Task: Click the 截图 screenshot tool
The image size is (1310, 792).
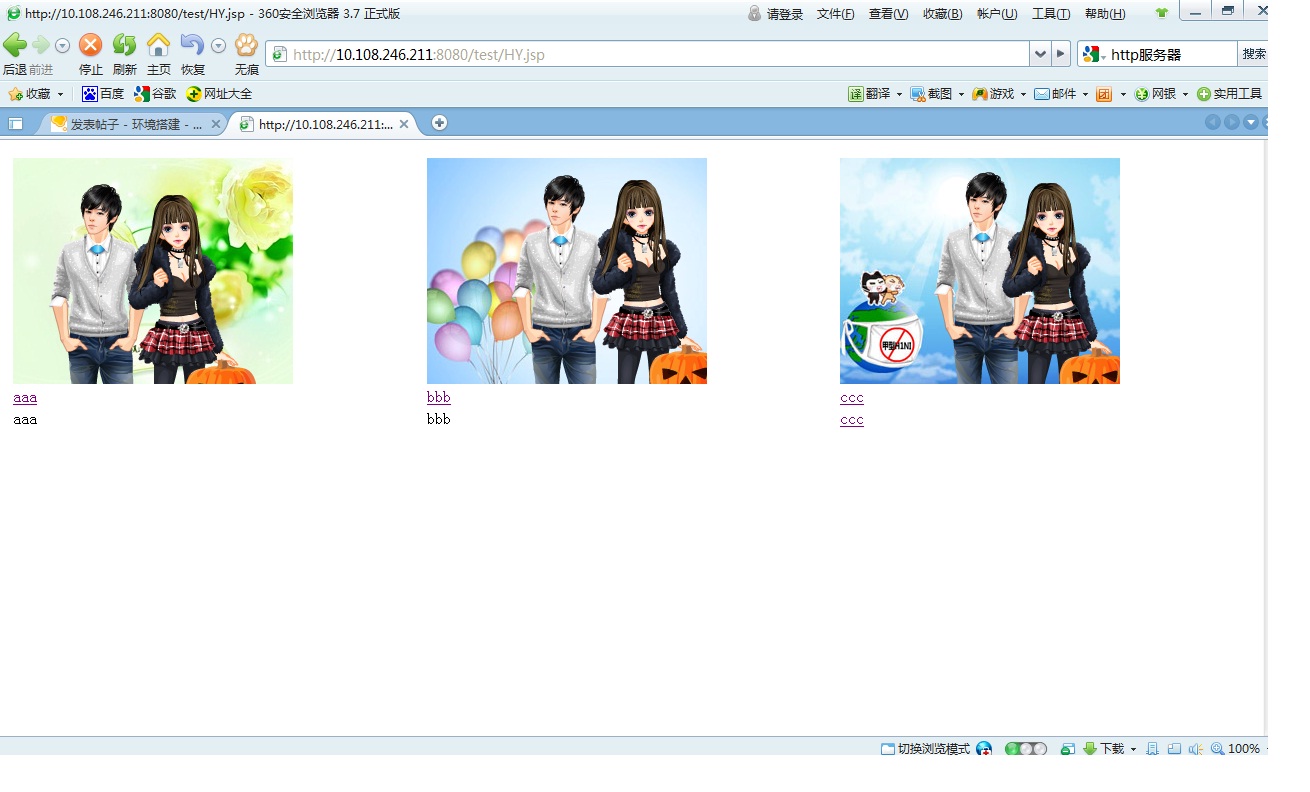Action: click(931, 94)
